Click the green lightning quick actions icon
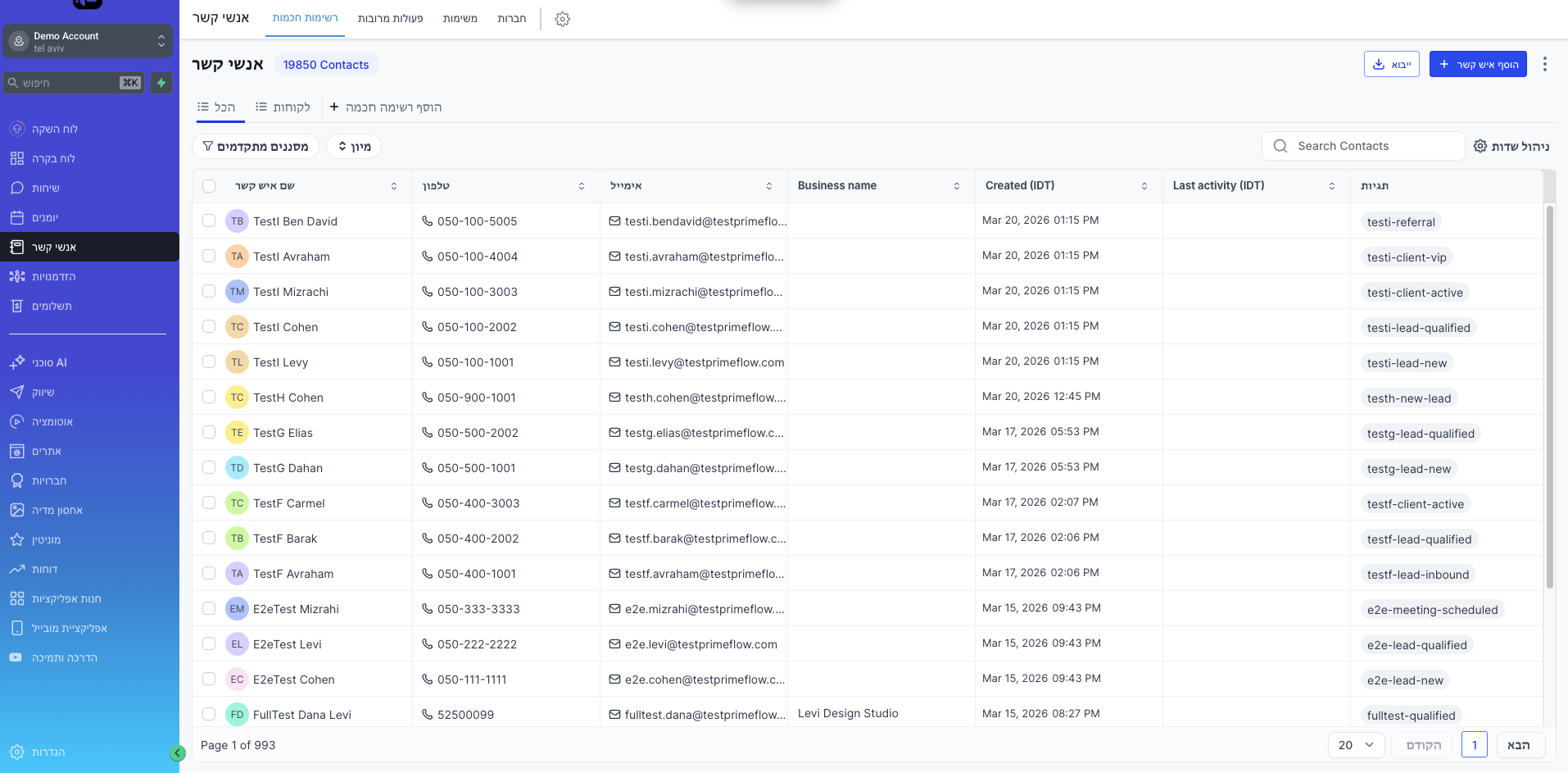The width and height of the screenshot is (1568, 773). (x=161, y=83)
